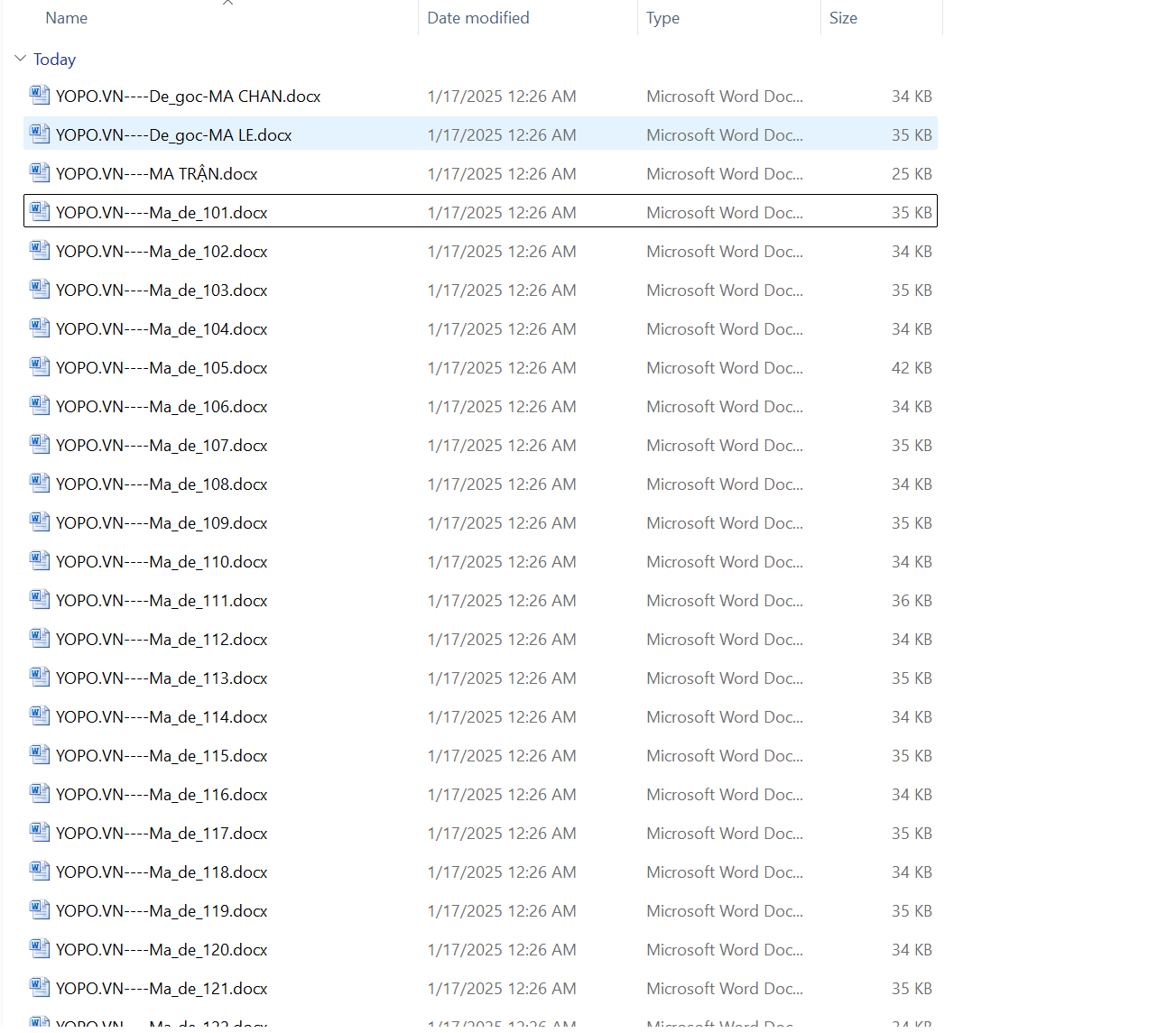
Task: Sort files by Type column
Action: point(662,18)
